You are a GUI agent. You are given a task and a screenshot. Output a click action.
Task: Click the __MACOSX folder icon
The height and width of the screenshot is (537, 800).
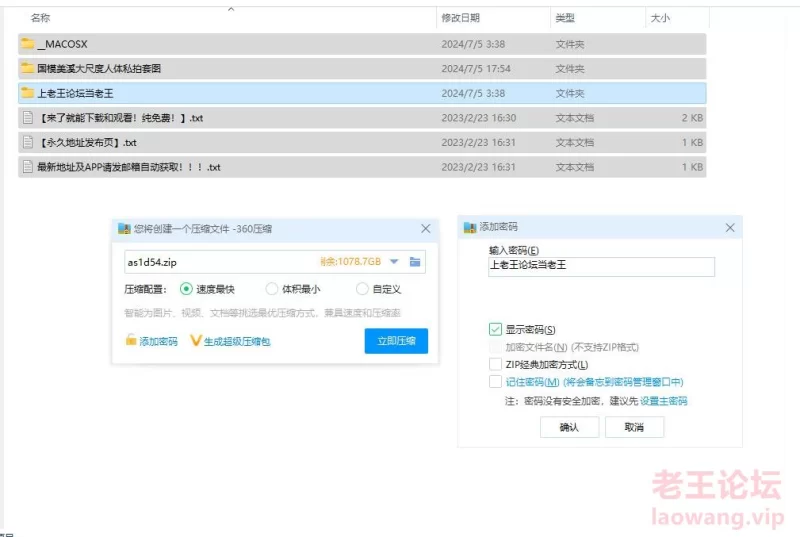pyautogui.click(x=27, y=44)
